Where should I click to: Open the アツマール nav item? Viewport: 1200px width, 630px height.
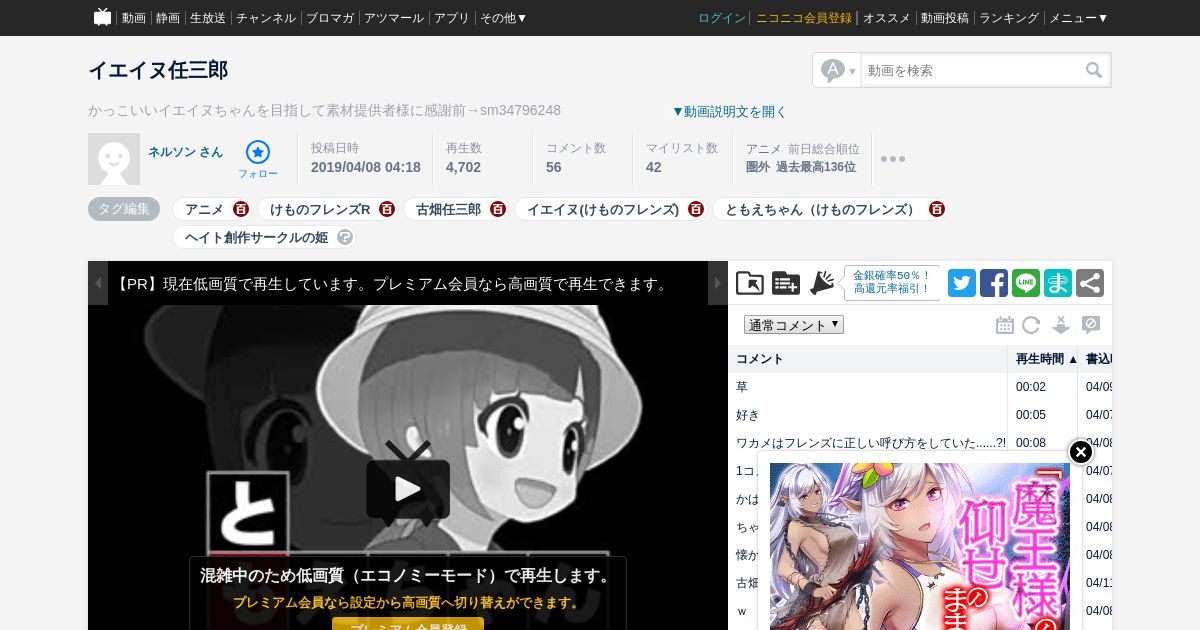point(394,18)
